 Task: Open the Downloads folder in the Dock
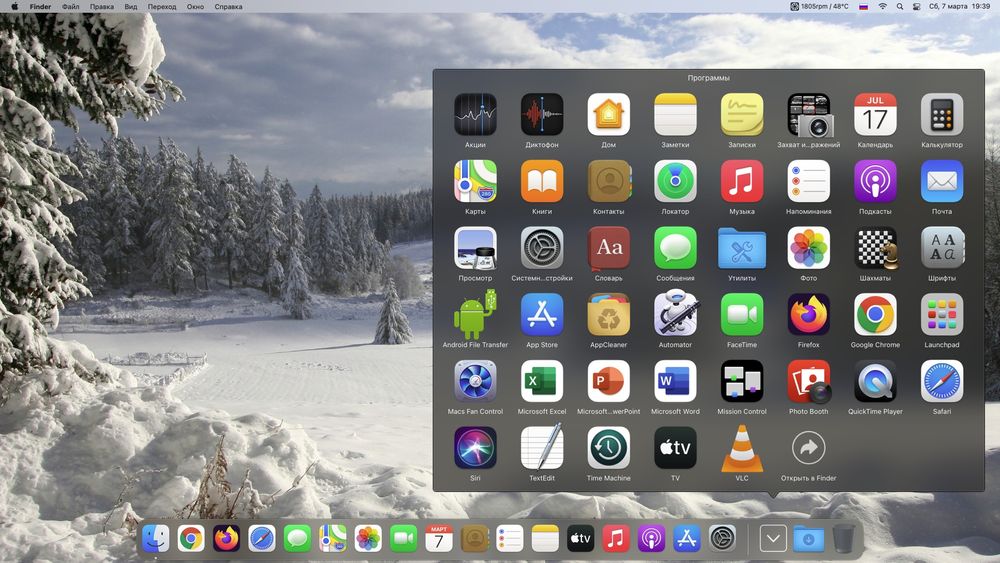pos(808,539)
